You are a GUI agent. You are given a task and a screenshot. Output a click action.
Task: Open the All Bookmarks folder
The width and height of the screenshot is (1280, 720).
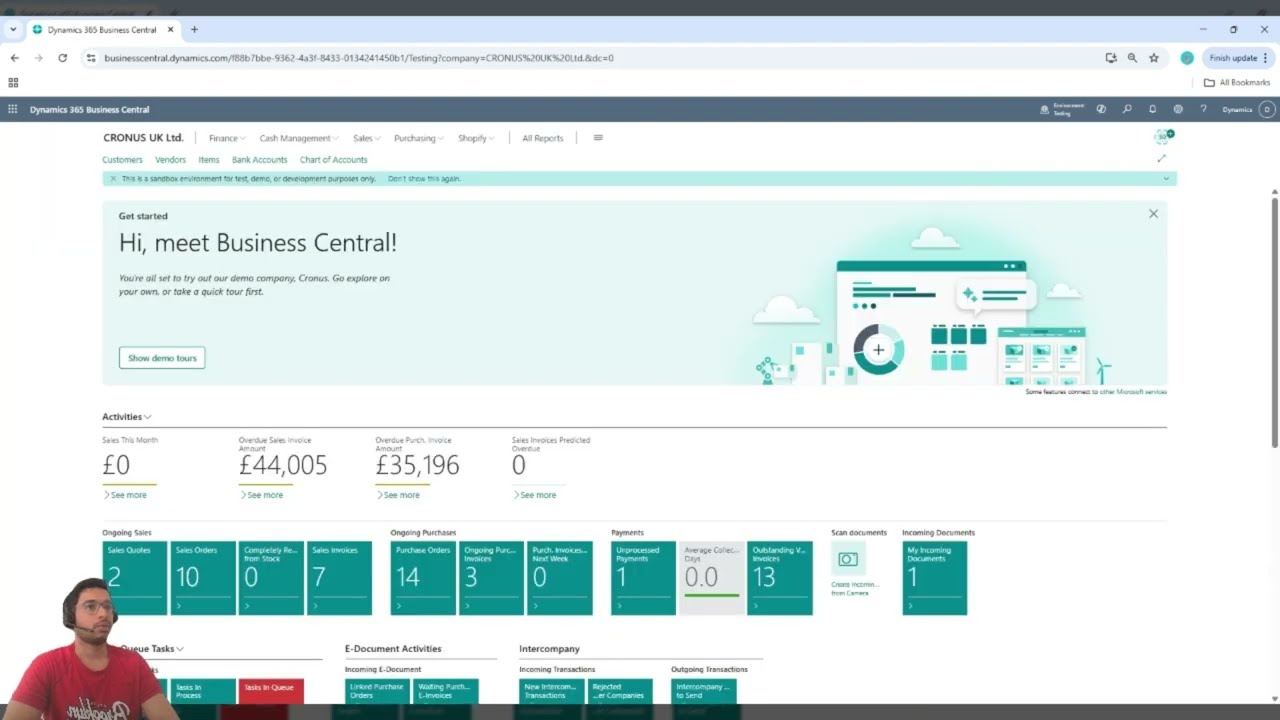(1237, 82)
